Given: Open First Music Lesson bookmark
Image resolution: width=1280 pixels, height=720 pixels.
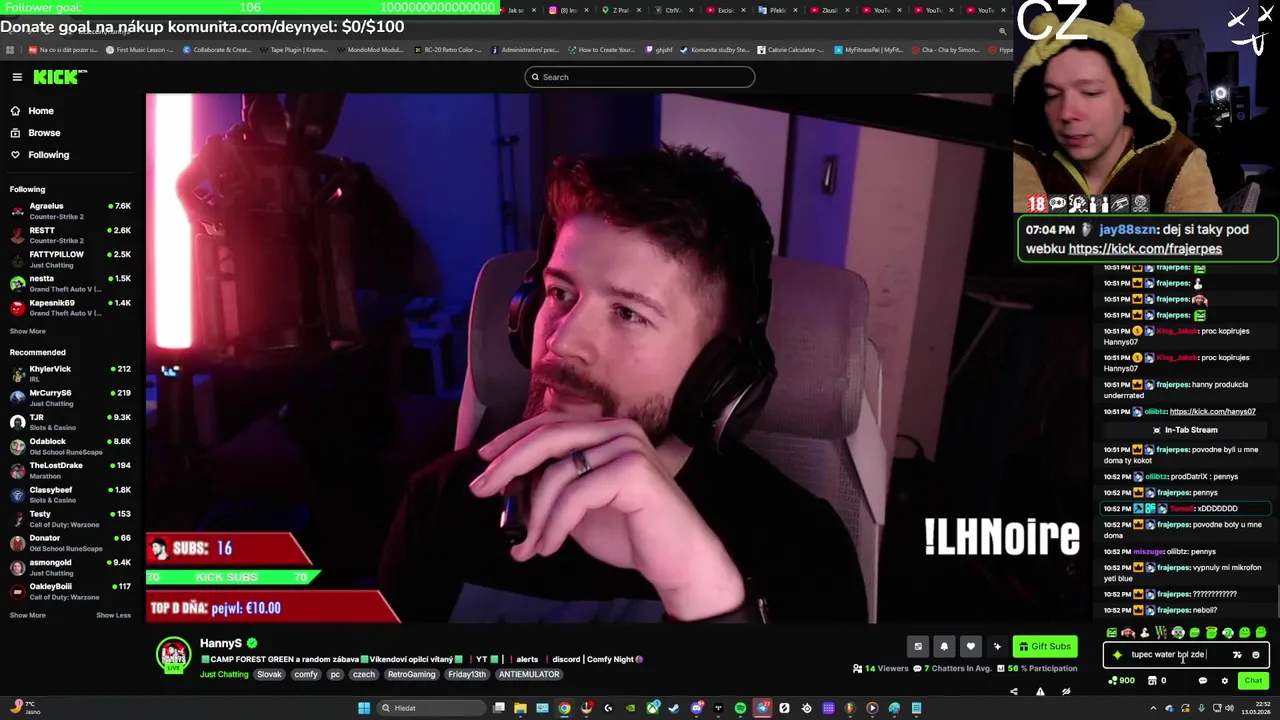Looking at the screenshot, I should (x=139, y=49).
